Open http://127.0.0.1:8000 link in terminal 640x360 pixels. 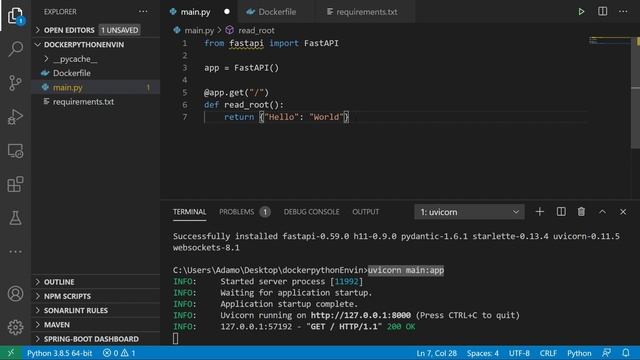coord(361,315)
